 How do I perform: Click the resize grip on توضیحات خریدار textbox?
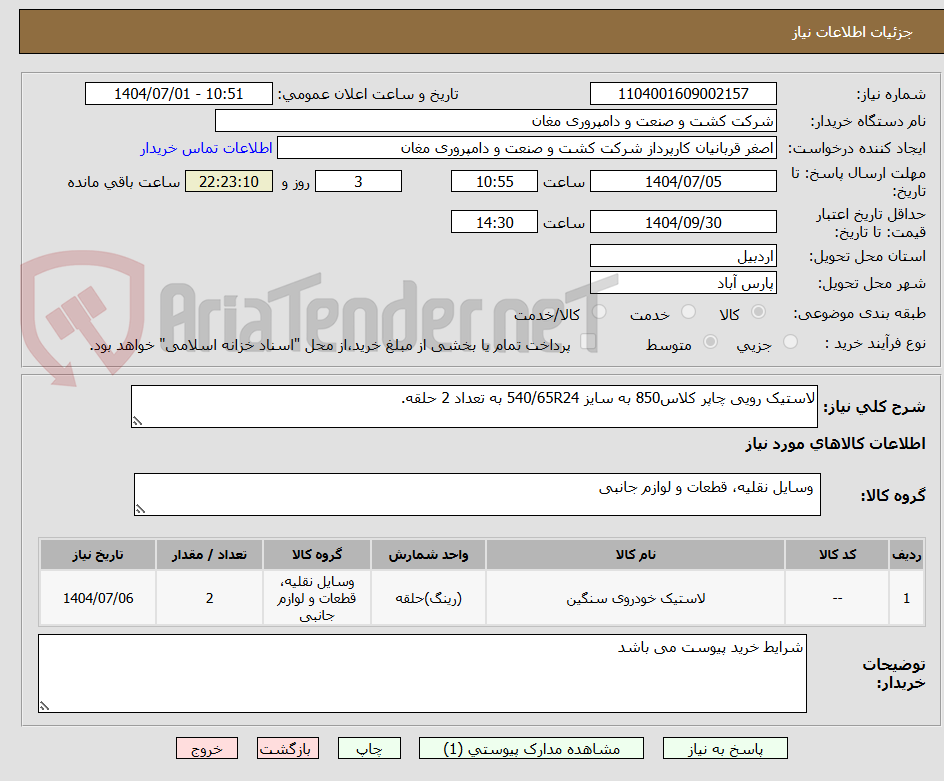coord(42,707)
